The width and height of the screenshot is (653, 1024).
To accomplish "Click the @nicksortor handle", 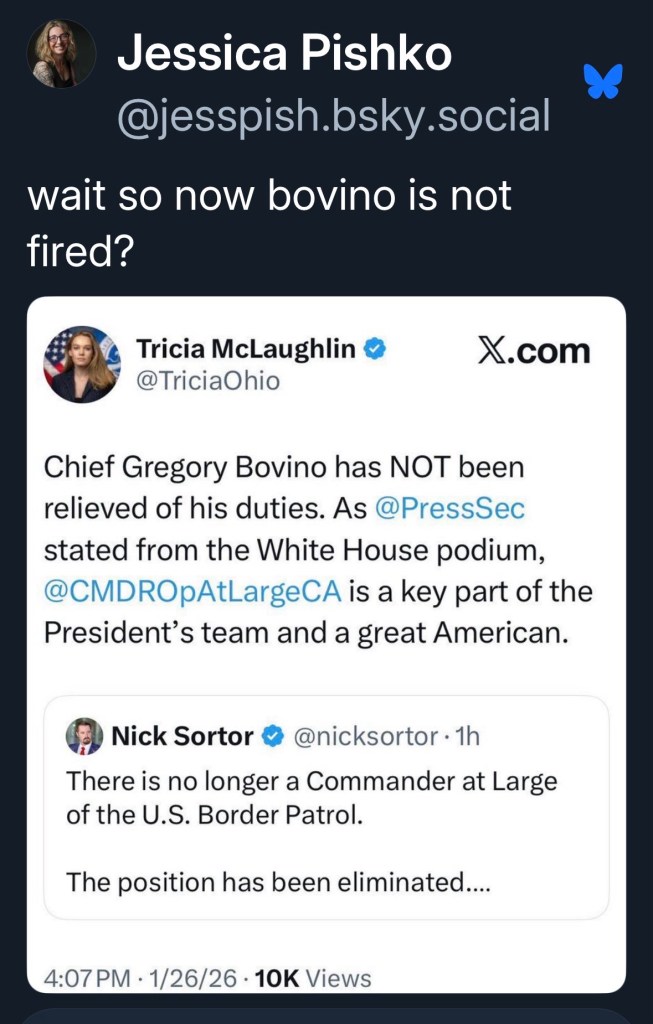I will (367, 737).
